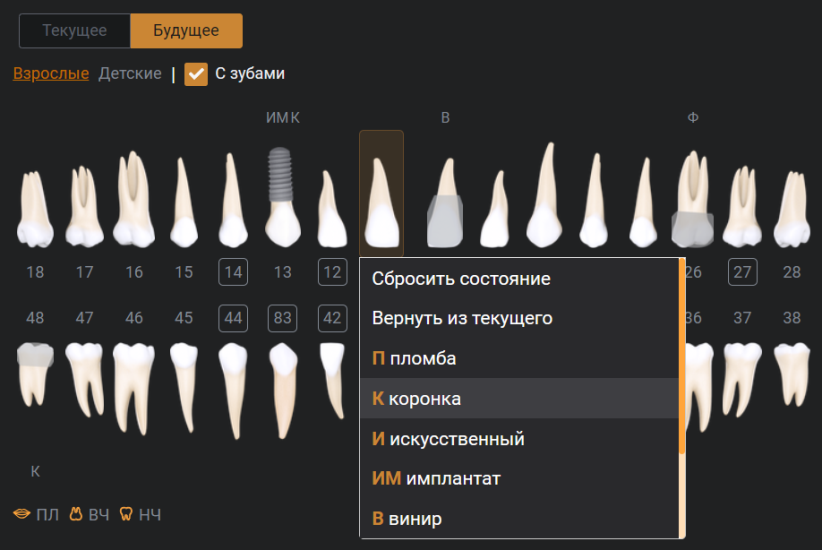Screen dimensions: 822x550
Task: Click upper tooth 16 molar image
Action: tap(134, 200)
